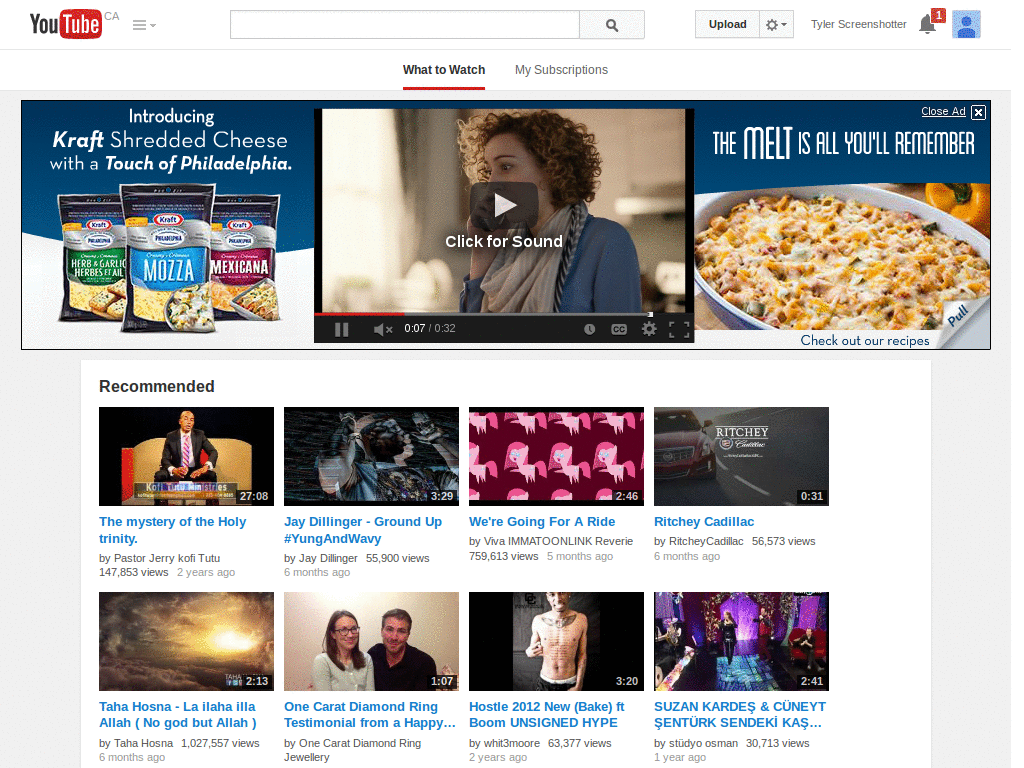Screen dimensions: 1024x768
Task: Visit One Carat Diamond Ring Jewellery channel
Action: pos(353,750)
